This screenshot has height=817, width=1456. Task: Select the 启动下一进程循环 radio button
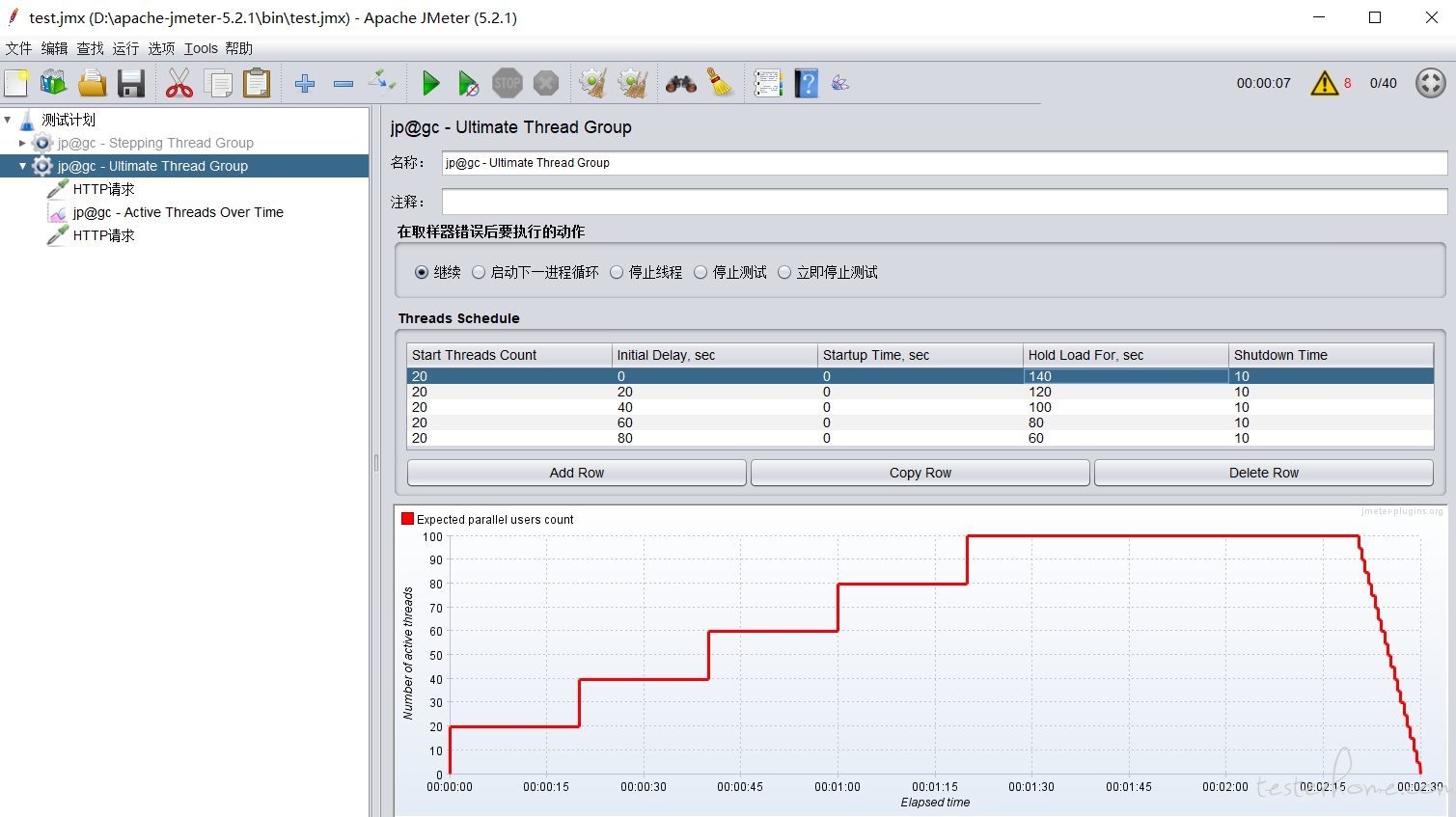point(479,273)
